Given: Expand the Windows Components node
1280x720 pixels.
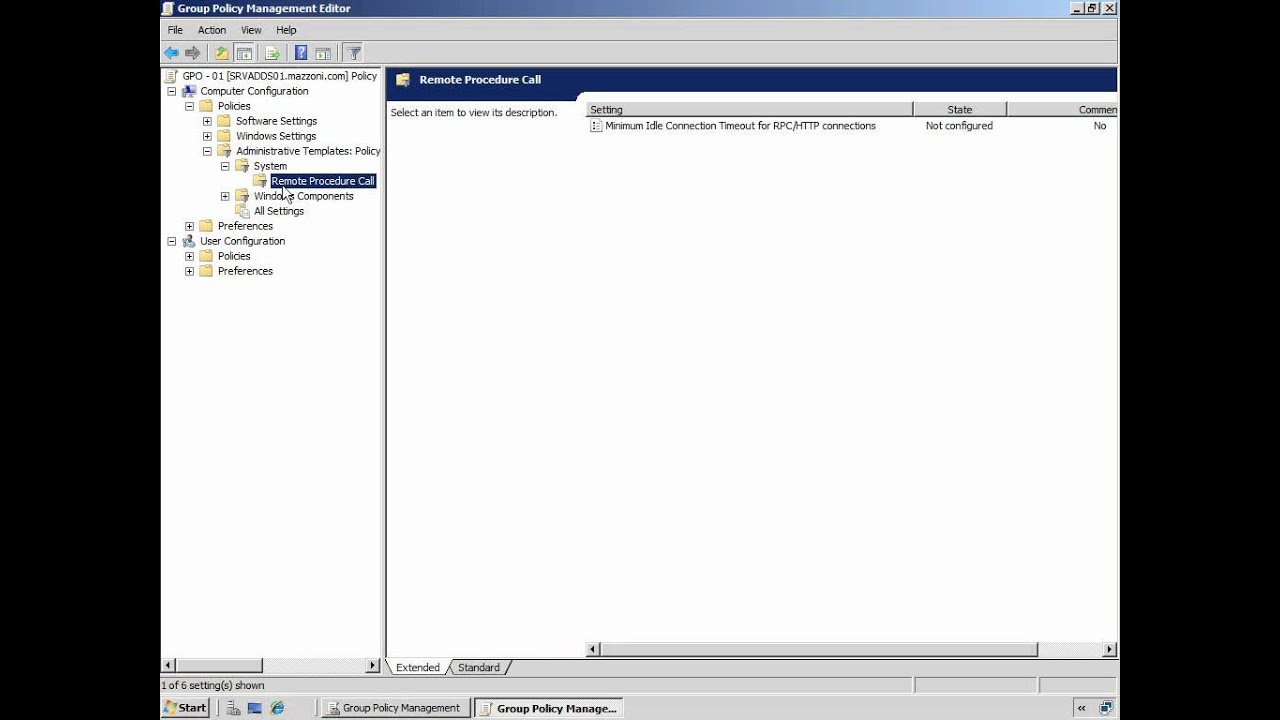Looking at the screenshot, I should click(x=225, y=196).
